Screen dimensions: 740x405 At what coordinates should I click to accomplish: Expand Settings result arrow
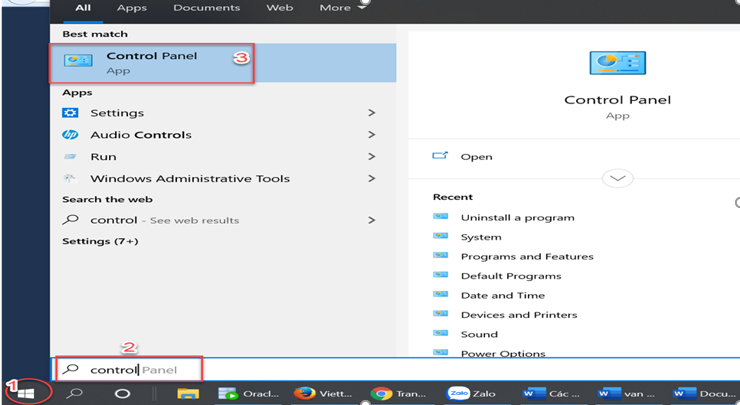coord(372,113)
